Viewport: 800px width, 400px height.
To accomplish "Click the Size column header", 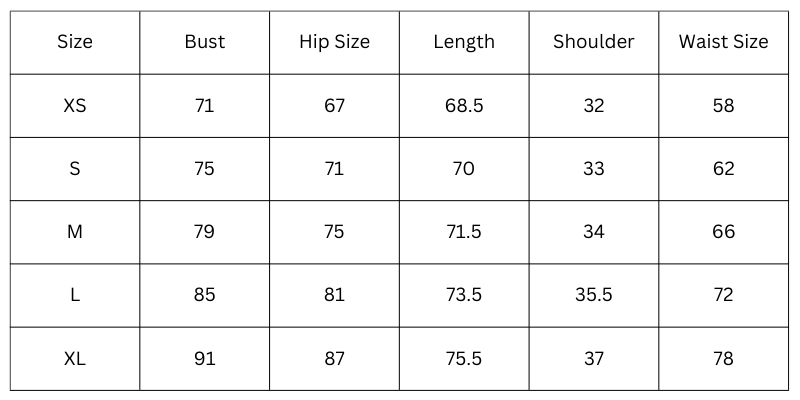I will pyautogui.click(x=75, y=42).
